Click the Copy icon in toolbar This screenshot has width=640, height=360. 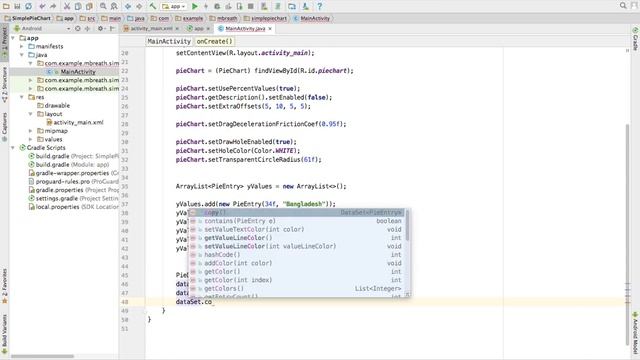tap(78, 6)
